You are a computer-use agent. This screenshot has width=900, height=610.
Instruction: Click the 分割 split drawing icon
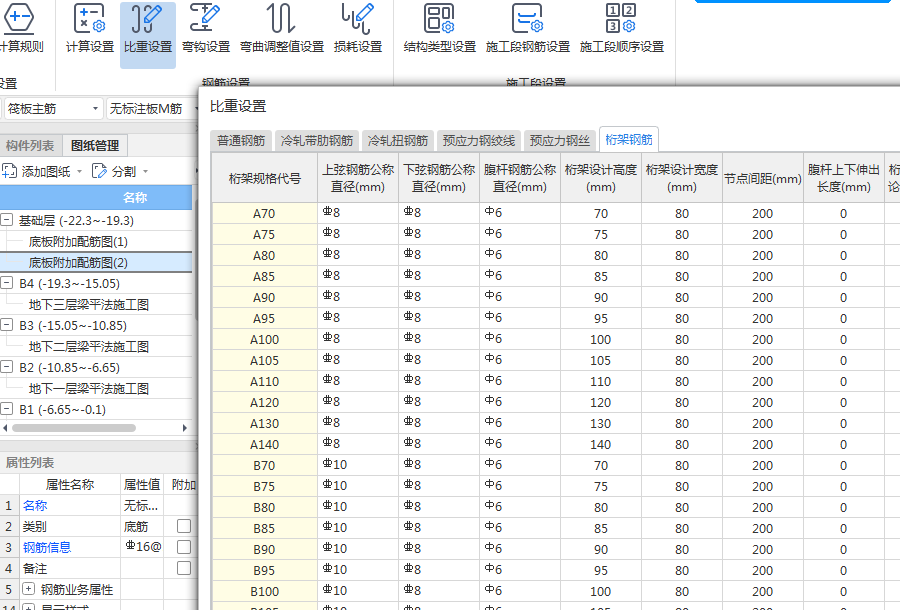[99, 171]
